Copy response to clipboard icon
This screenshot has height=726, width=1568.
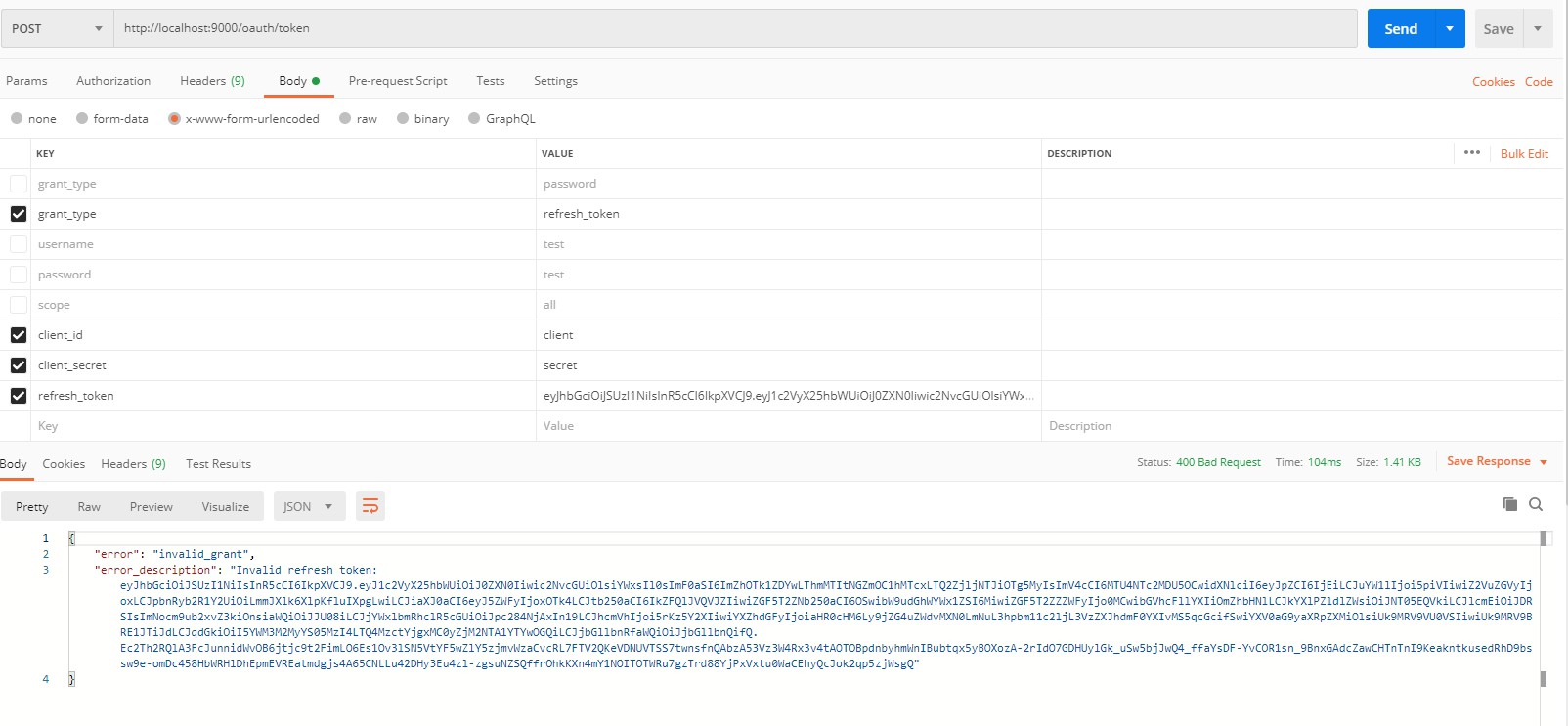coord(1510,504)
